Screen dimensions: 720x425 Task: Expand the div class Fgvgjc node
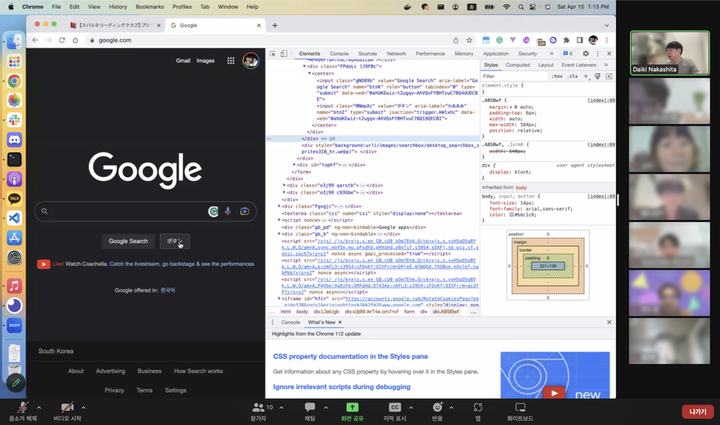point(279,206)
